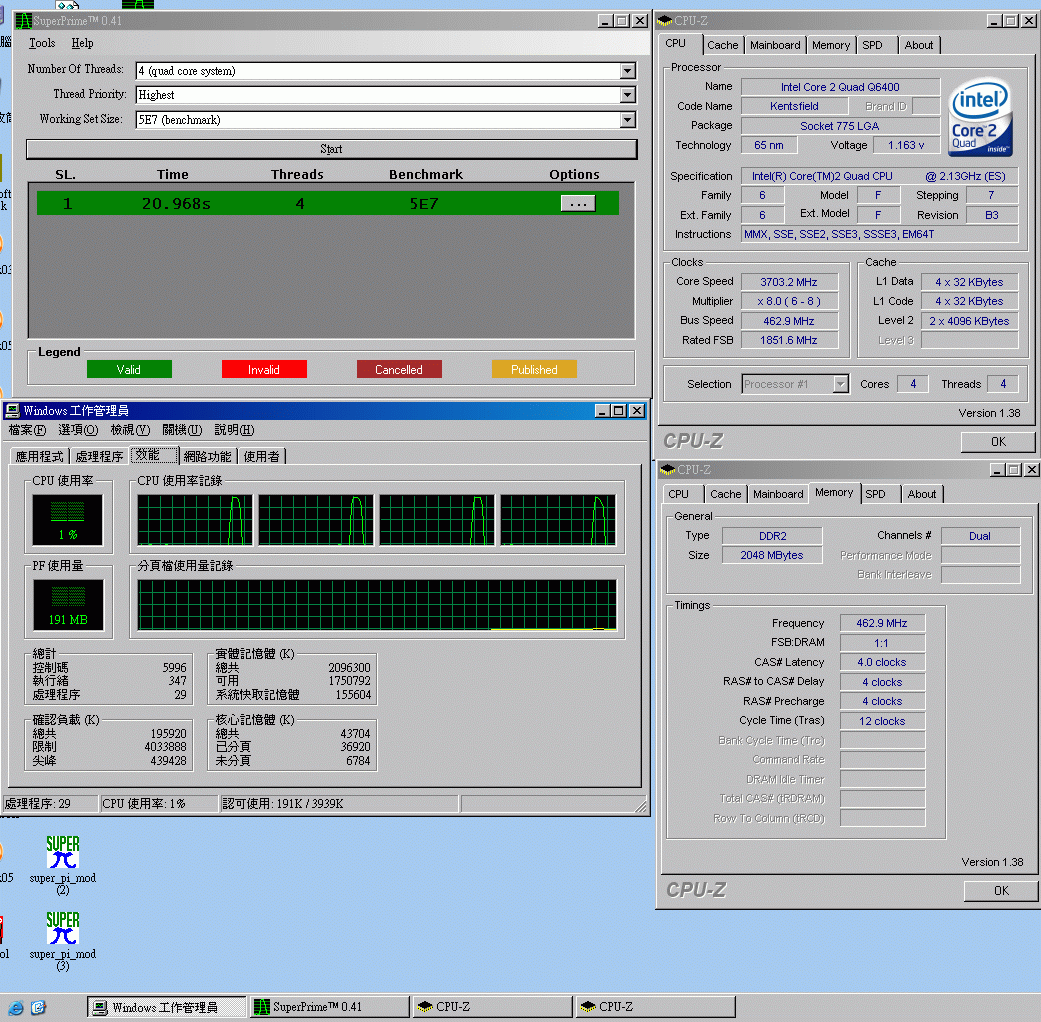Image resolution: width=1041 pixels, height=1022 pixels.
Task: Switch to 使用者 tab in Task Manager
Action: tap(262, 456)
